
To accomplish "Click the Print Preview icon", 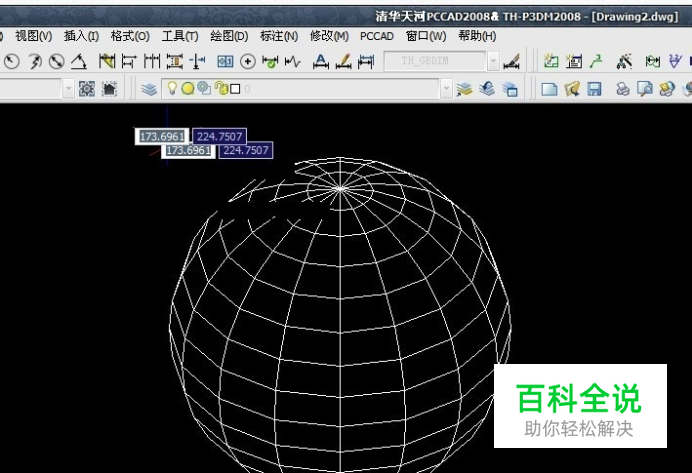I will tap(644, 89).
